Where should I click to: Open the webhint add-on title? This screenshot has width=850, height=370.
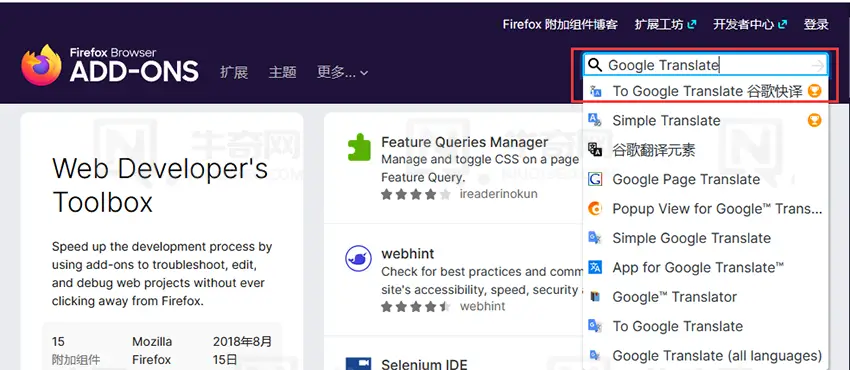click(x=408, y=254)
